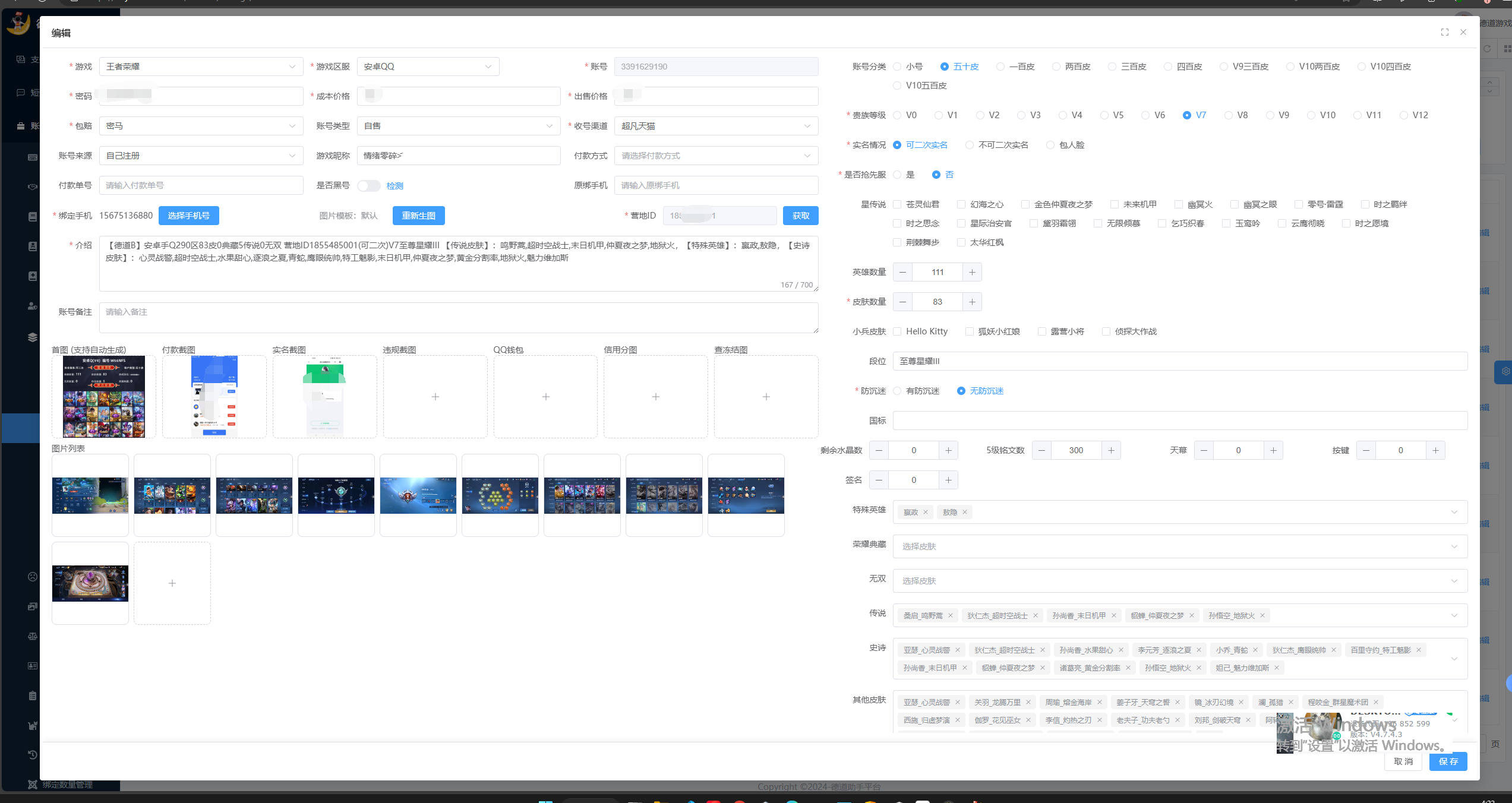Viewport: 1512px width, 803px height.
Task: Click the 游戏昵称 input field
Action: coord(459,156)
